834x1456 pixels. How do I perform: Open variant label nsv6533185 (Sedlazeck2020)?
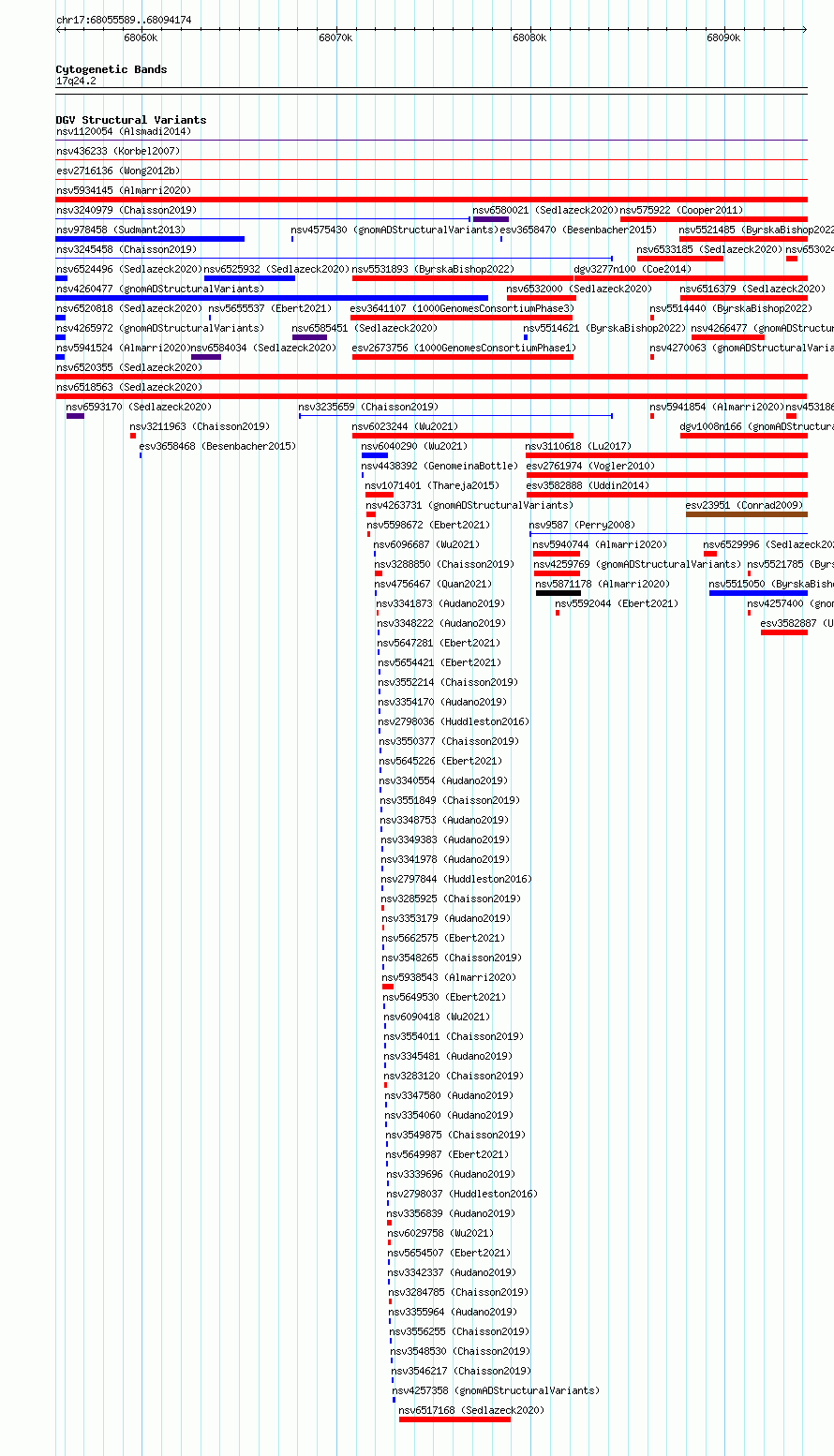[x=710, y=249]
